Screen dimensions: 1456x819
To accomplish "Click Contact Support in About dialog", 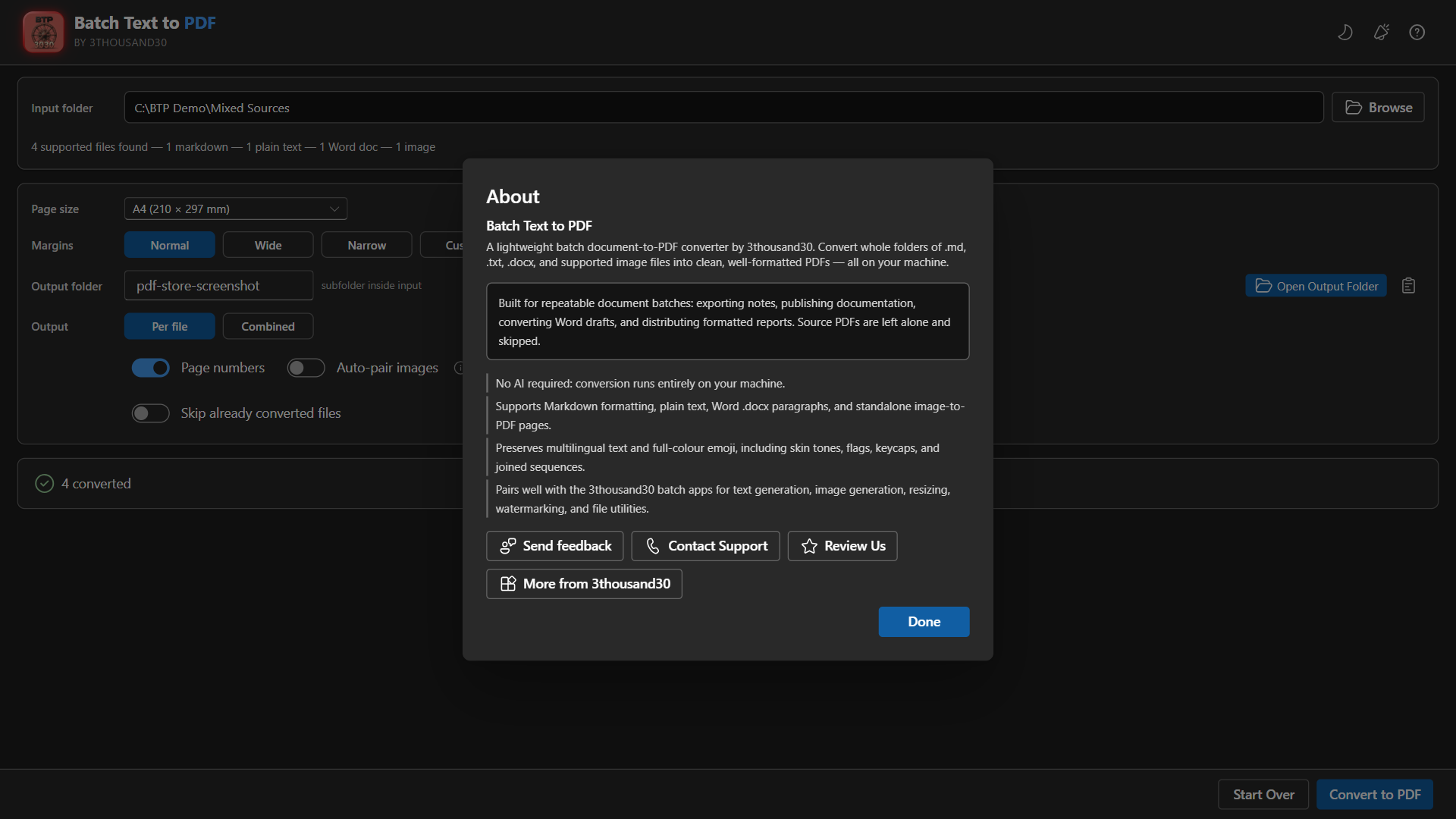I will pos(706,546).
